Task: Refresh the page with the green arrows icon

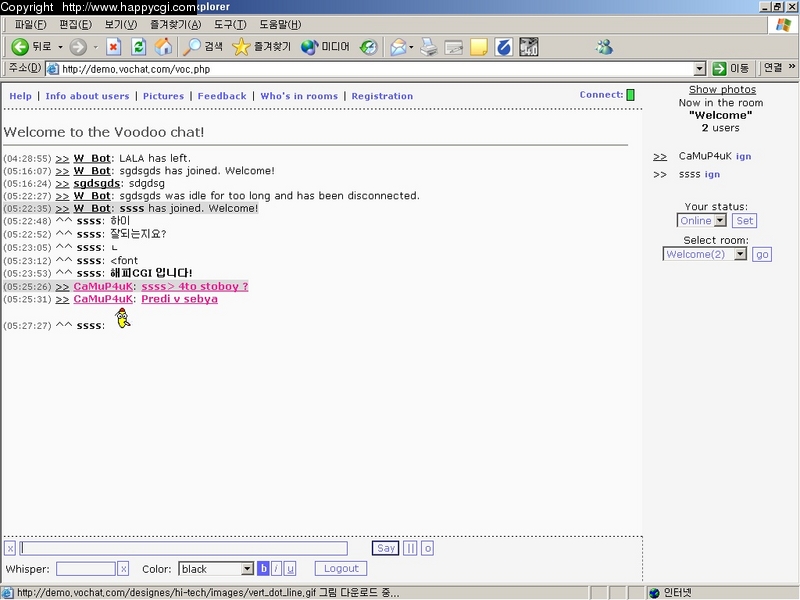Action: (x=138, y=47)
